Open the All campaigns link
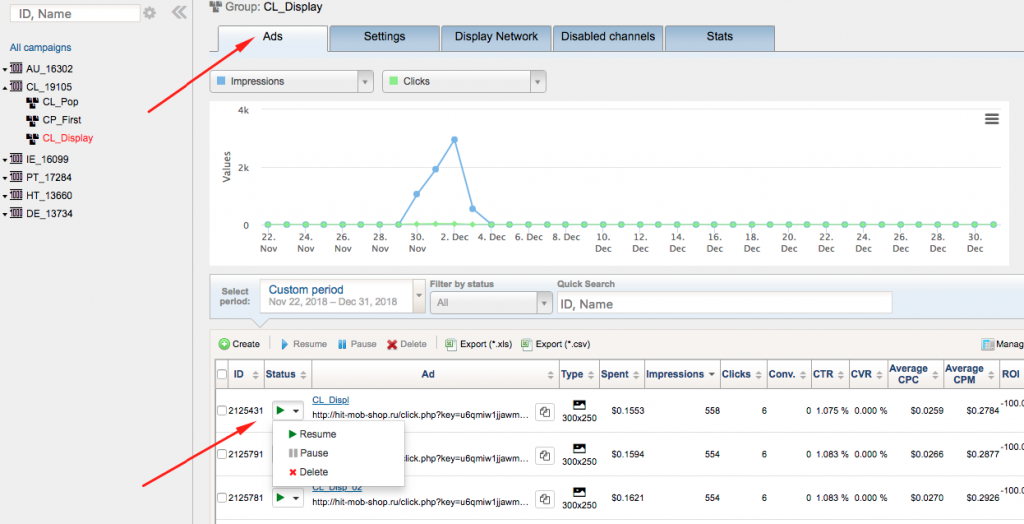 pos(40,47)
